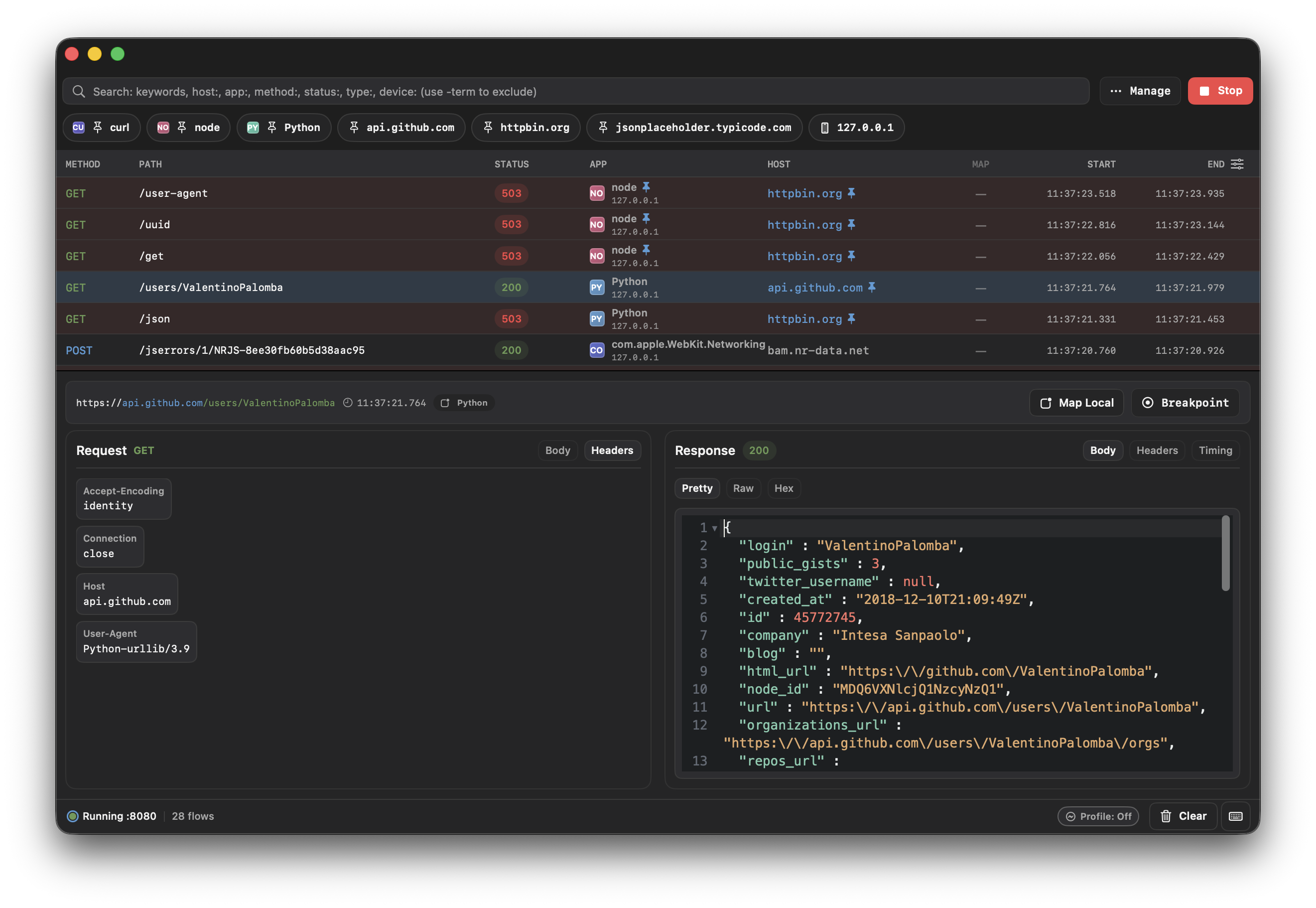Viewport: 1316px width, 908px height.
Task: Click the 28 flows count in status bar
Action: pos(193,816)
